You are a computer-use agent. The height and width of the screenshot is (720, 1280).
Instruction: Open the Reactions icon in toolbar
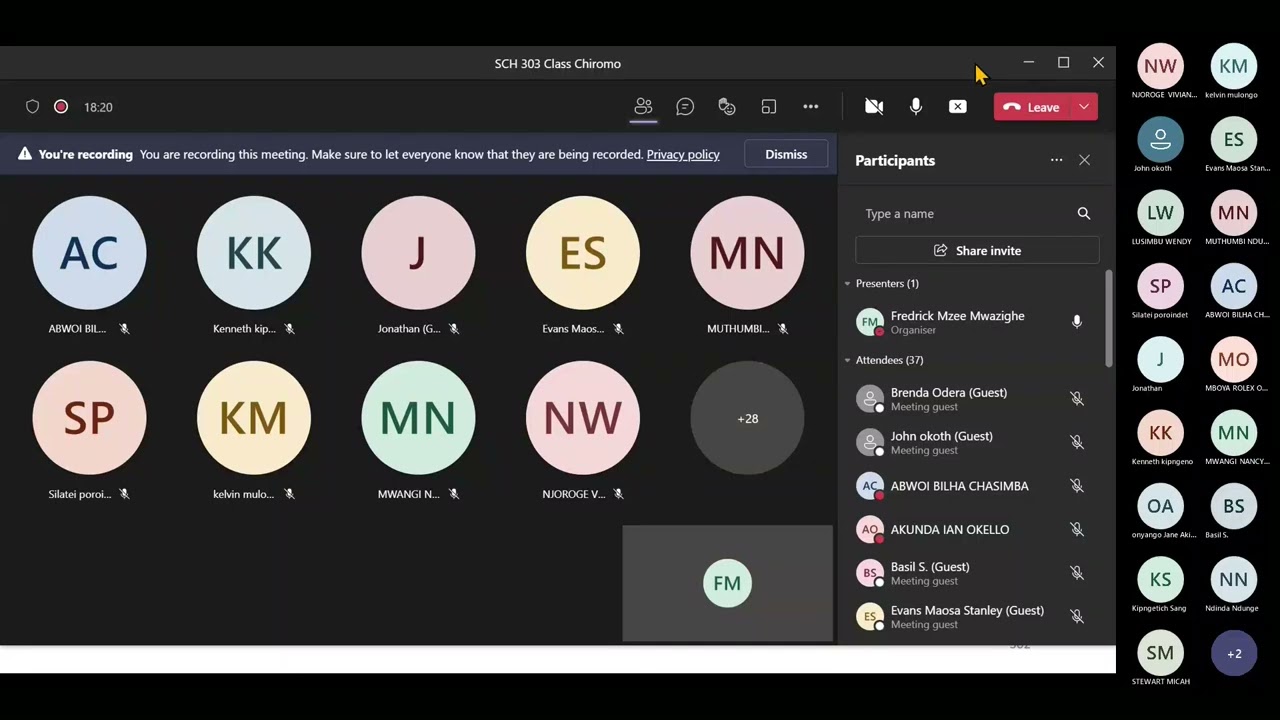coord(727,107)
